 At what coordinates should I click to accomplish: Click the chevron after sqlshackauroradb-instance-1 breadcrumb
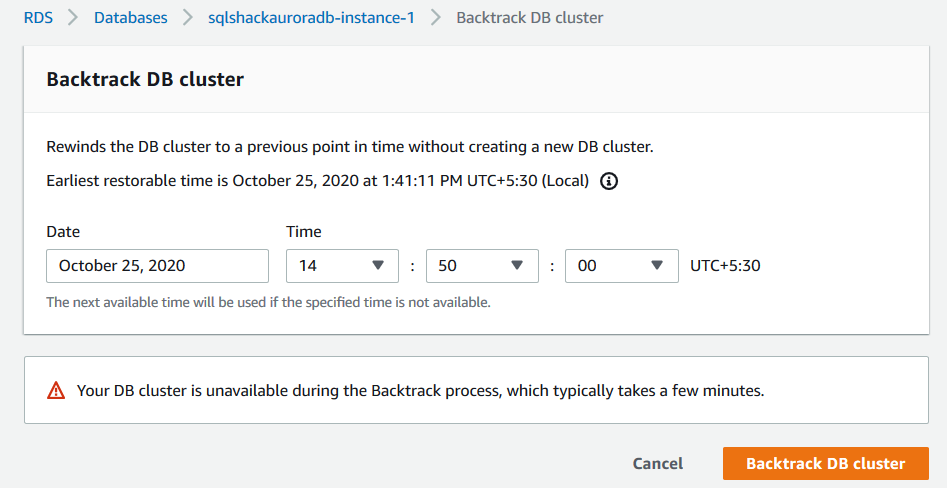point(435,18)
